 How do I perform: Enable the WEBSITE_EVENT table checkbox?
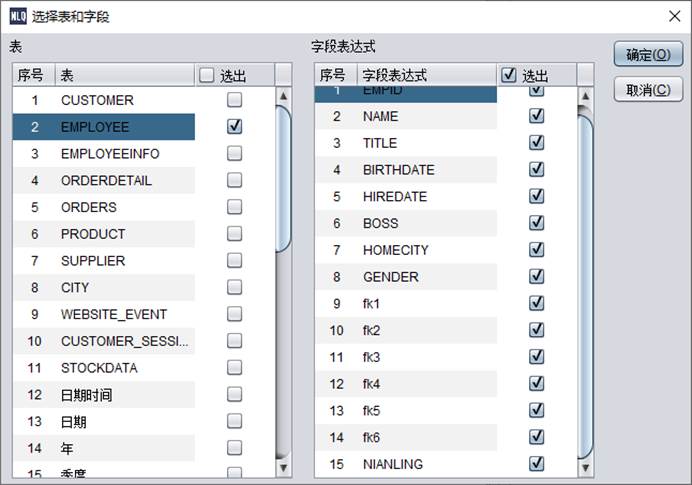234,314
